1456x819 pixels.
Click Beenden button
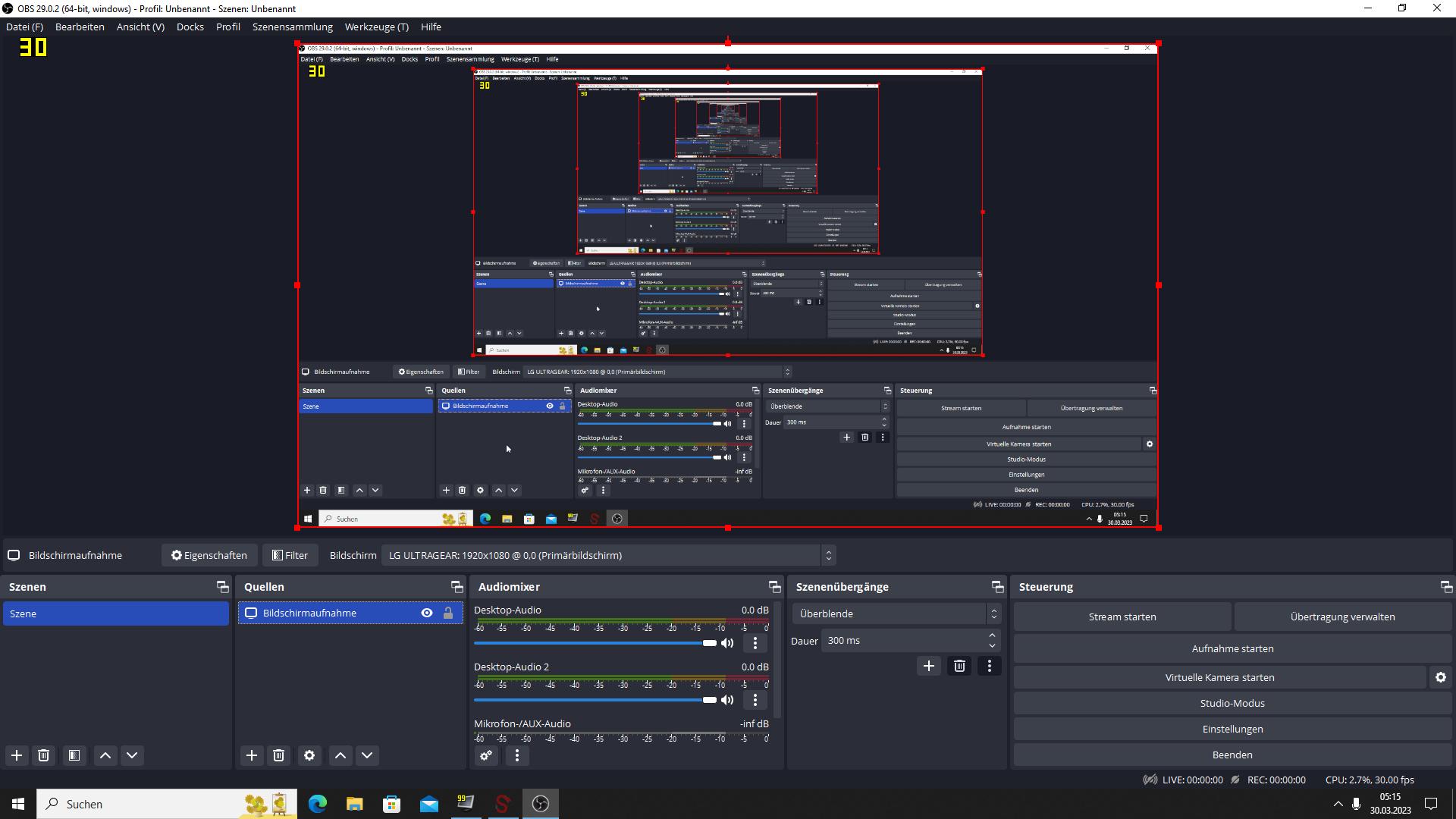point(1232,755)
